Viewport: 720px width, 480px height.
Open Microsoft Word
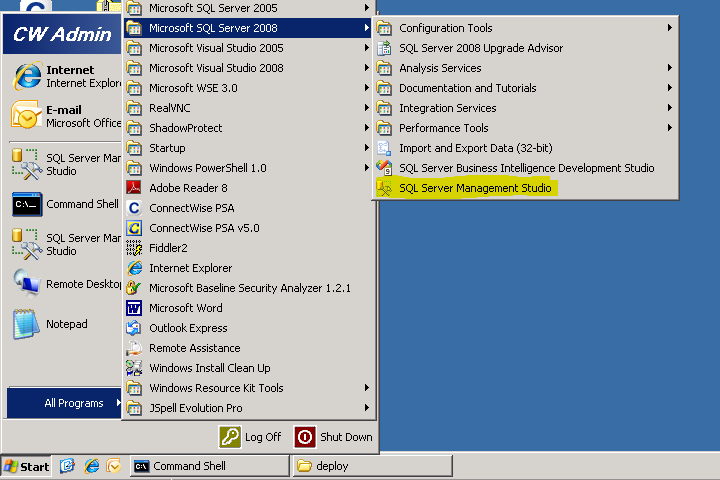186,308
